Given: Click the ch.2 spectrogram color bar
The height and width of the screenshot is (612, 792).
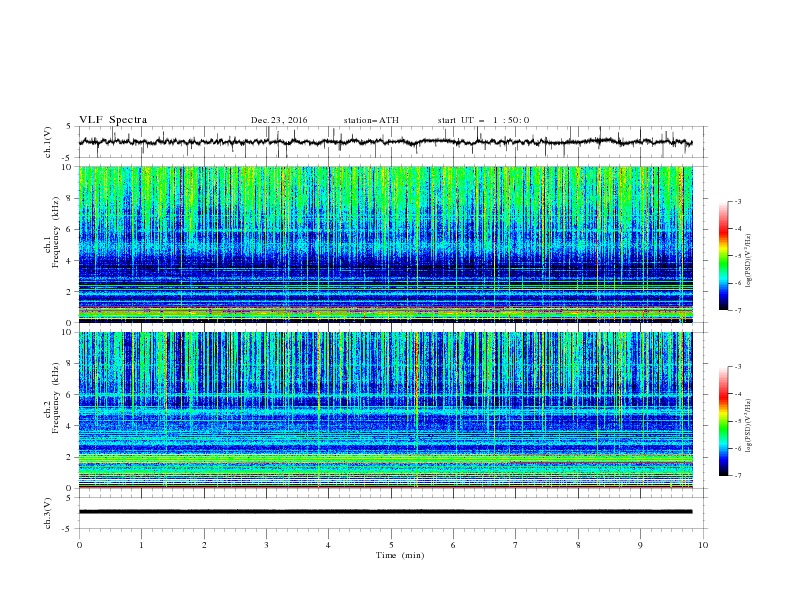Looking at the screenshot, I should coord(723,421).
